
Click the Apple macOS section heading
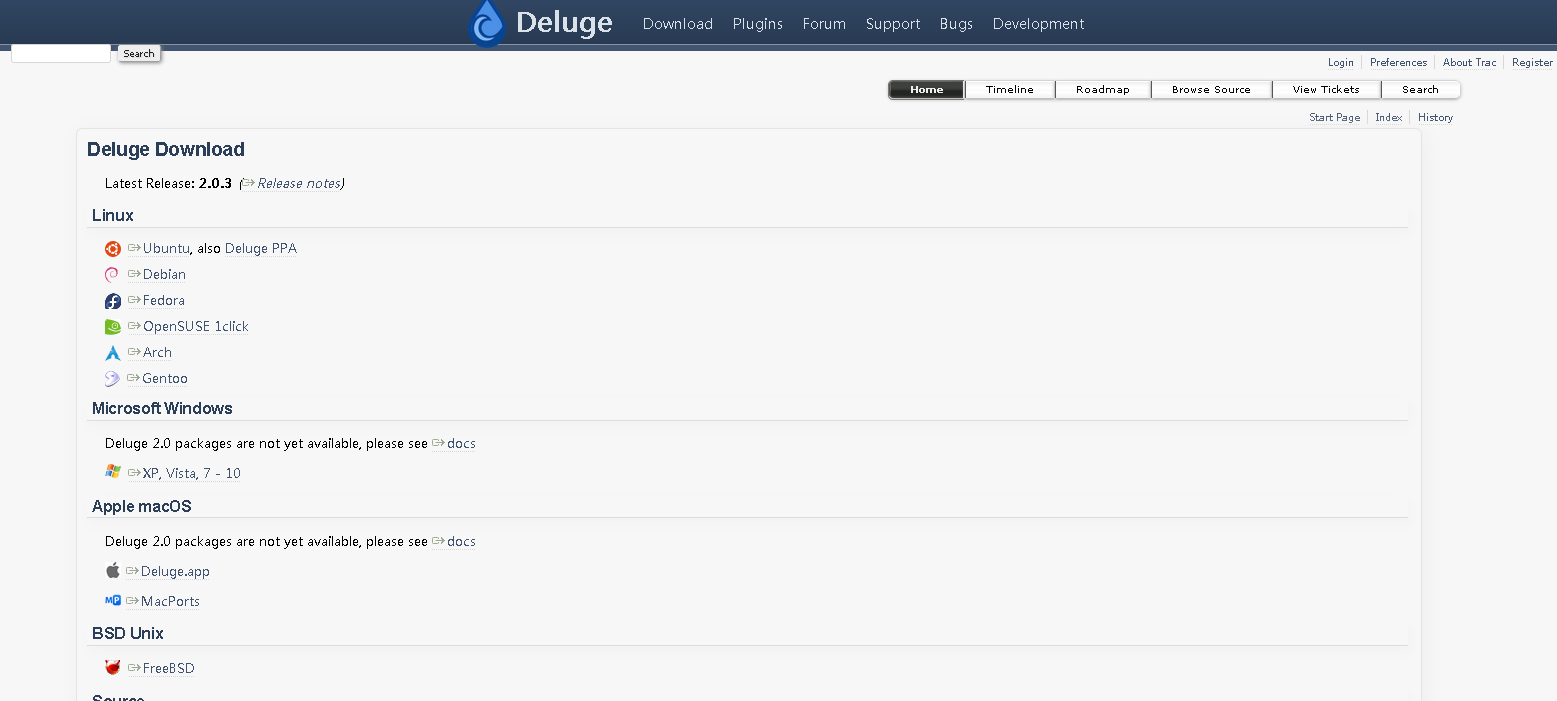[x=142, y=507]
